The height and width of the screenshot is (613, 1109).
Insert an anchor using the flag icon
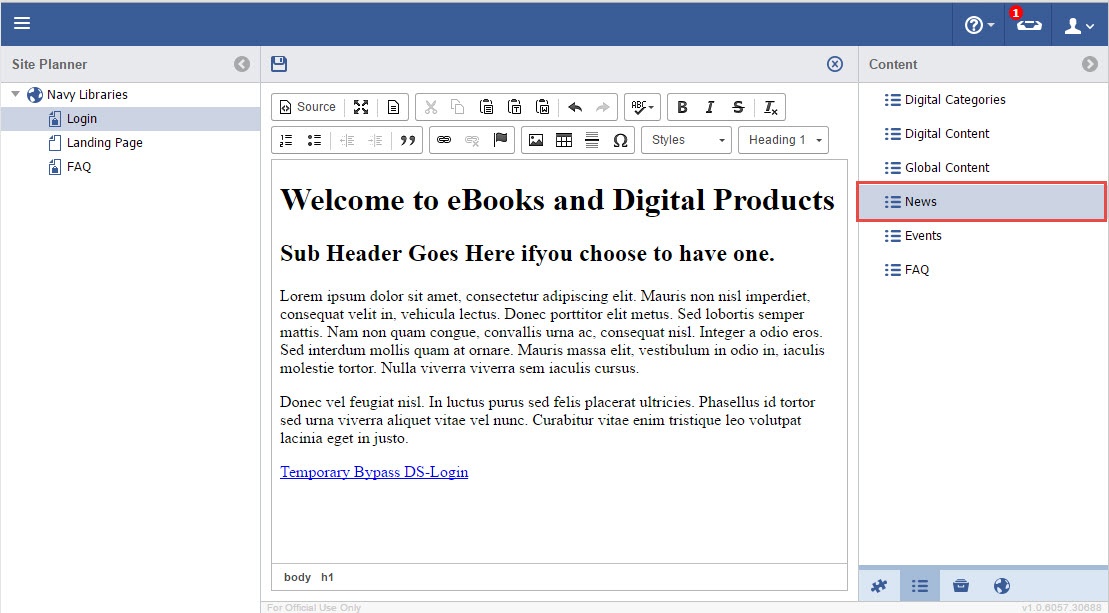click(500, 140)
